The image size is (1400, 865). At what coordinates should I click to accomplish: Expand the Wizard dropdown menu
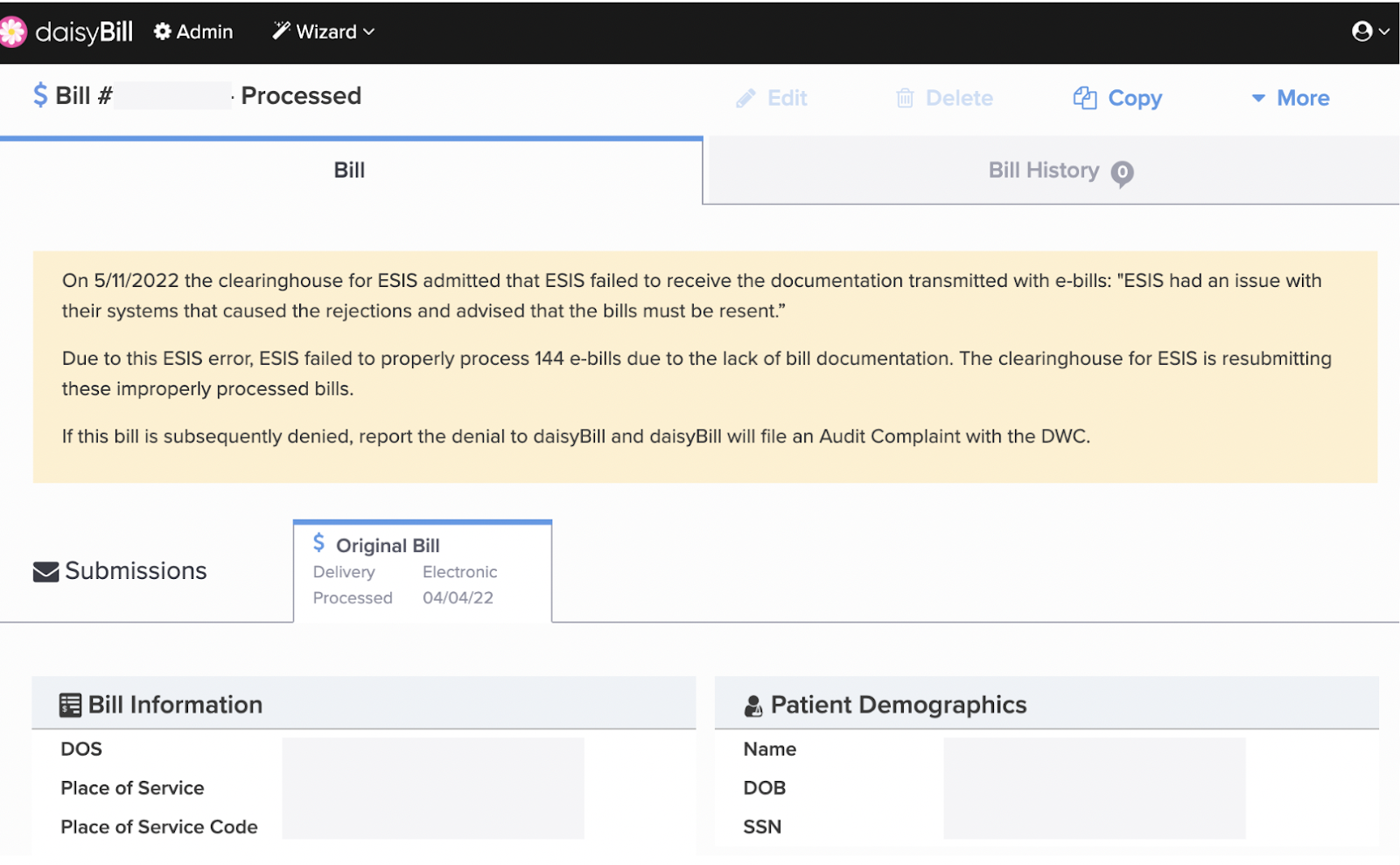pos(324,31)
